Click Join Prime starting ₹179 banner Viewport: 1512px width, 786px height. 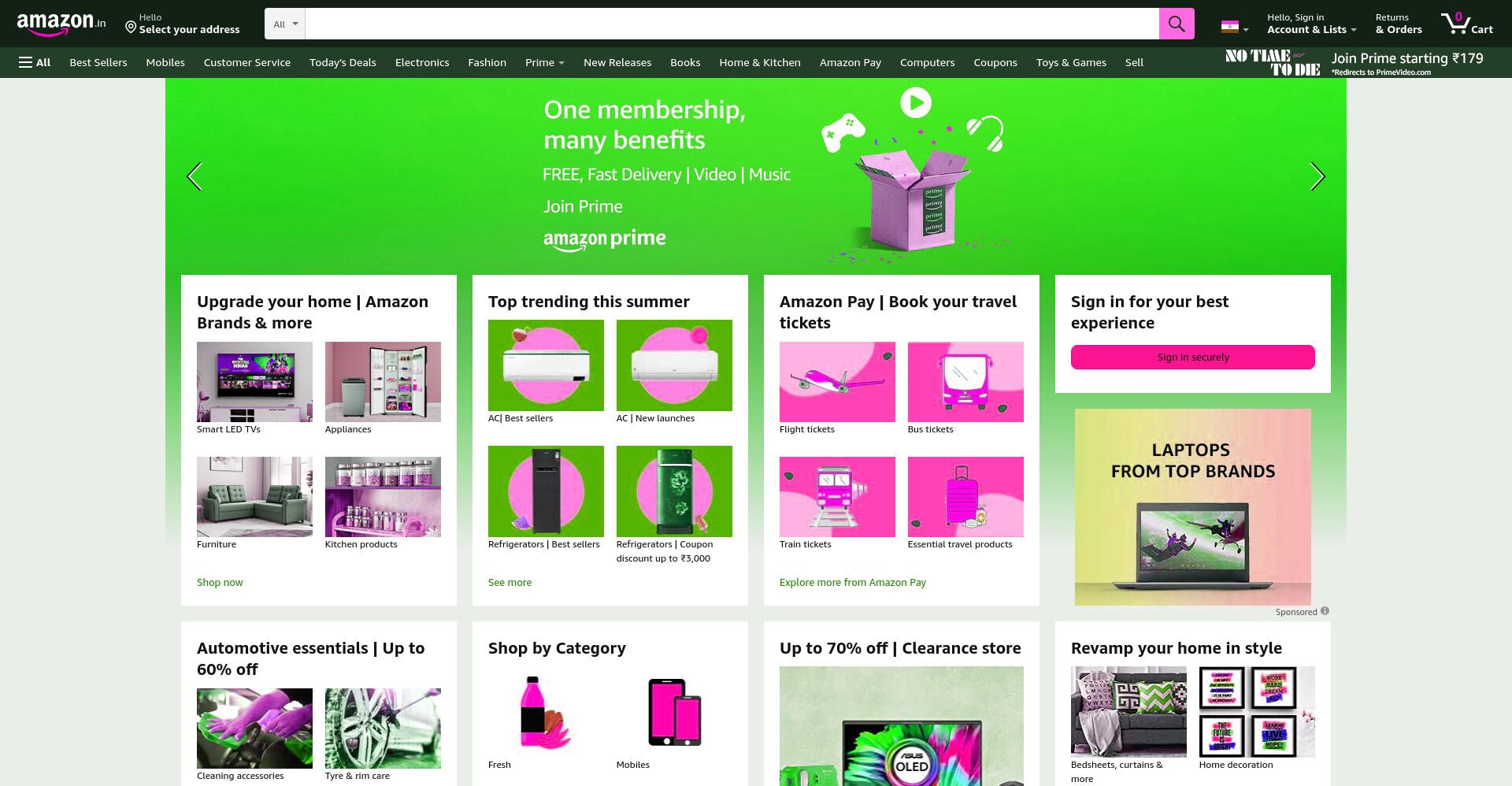(x=1407, y=62)
